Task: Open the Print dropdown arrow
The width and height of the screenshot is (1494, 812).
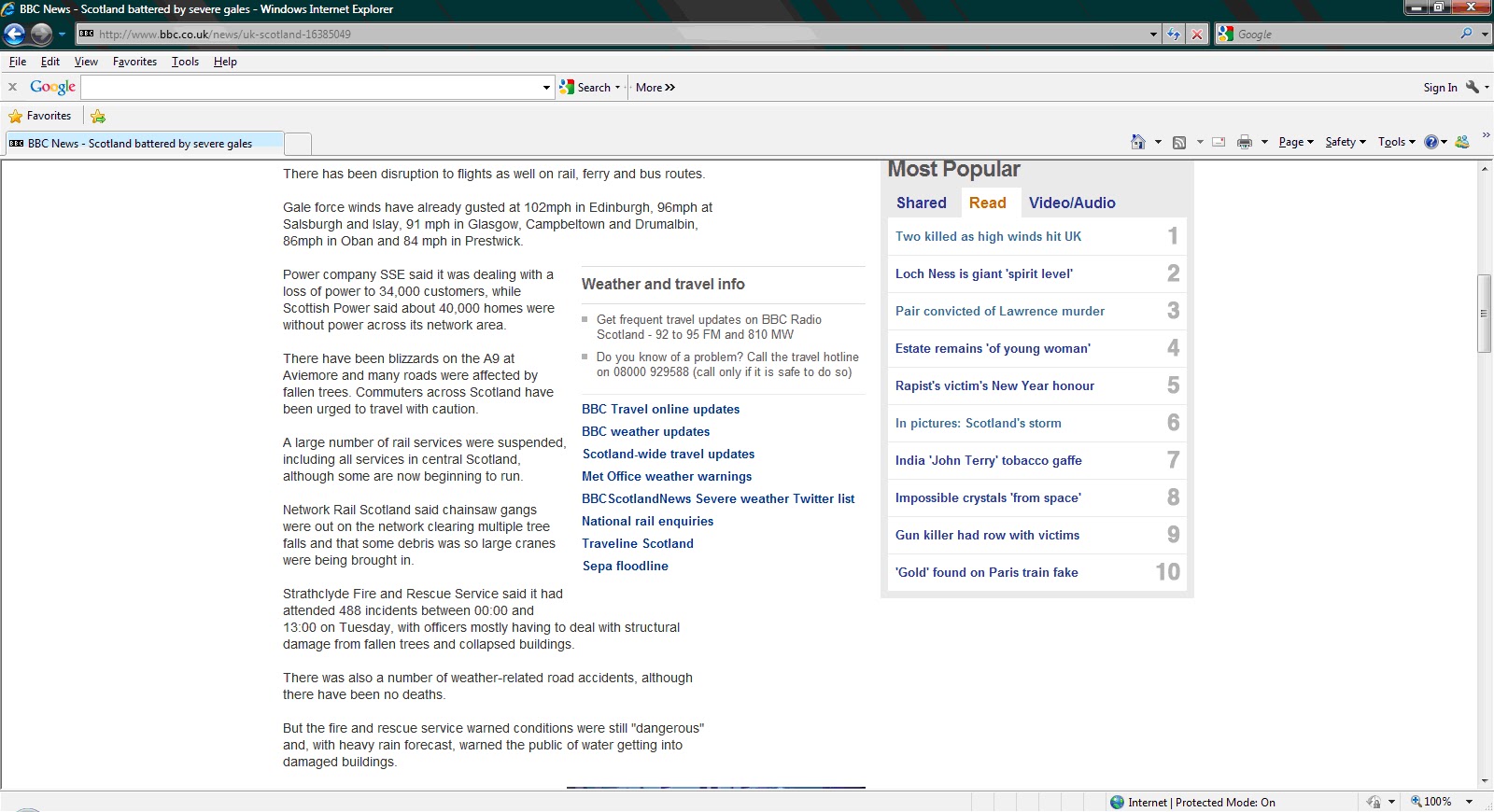Action: pos(1264,142)
